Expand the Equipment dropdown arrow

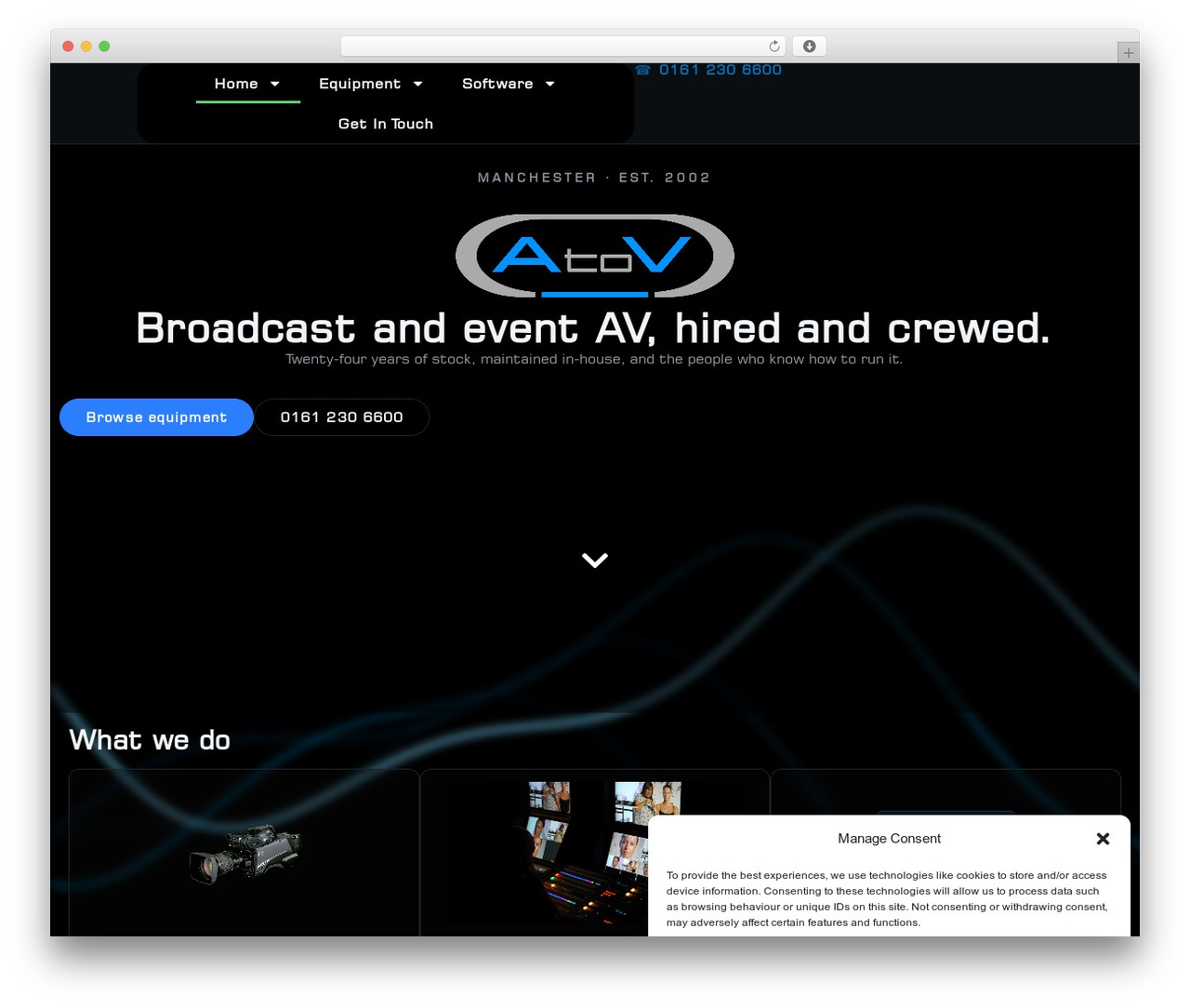(x=418, y=84)
